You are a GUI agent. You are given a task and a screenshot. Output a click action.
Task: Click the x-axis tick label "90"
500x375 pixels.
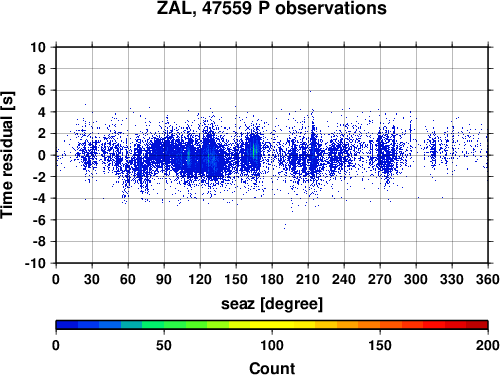coord(164,279)
